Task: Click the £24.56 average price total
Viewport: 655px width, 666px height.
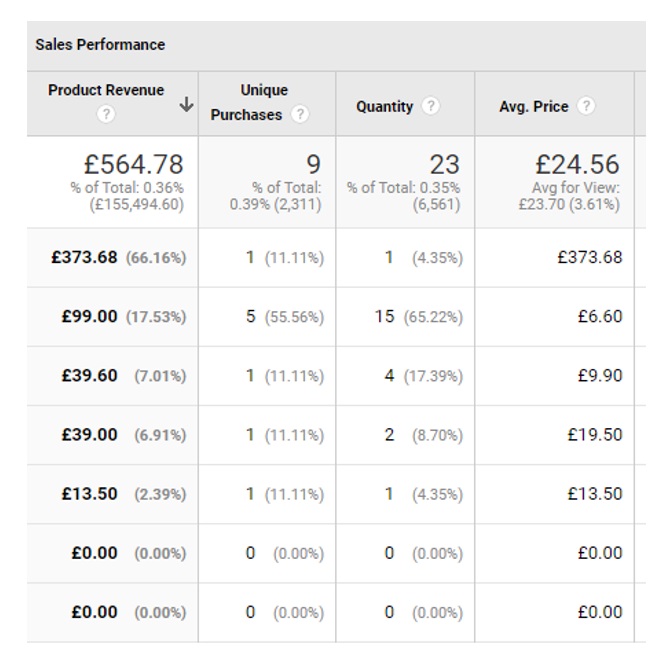Action: pyautogui.click(x=577, y=163)
